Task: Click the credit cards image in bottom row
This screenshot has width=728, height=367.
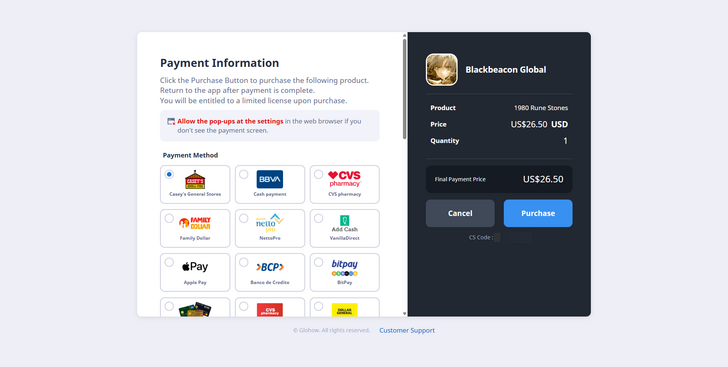Action: tap(195, 309)
